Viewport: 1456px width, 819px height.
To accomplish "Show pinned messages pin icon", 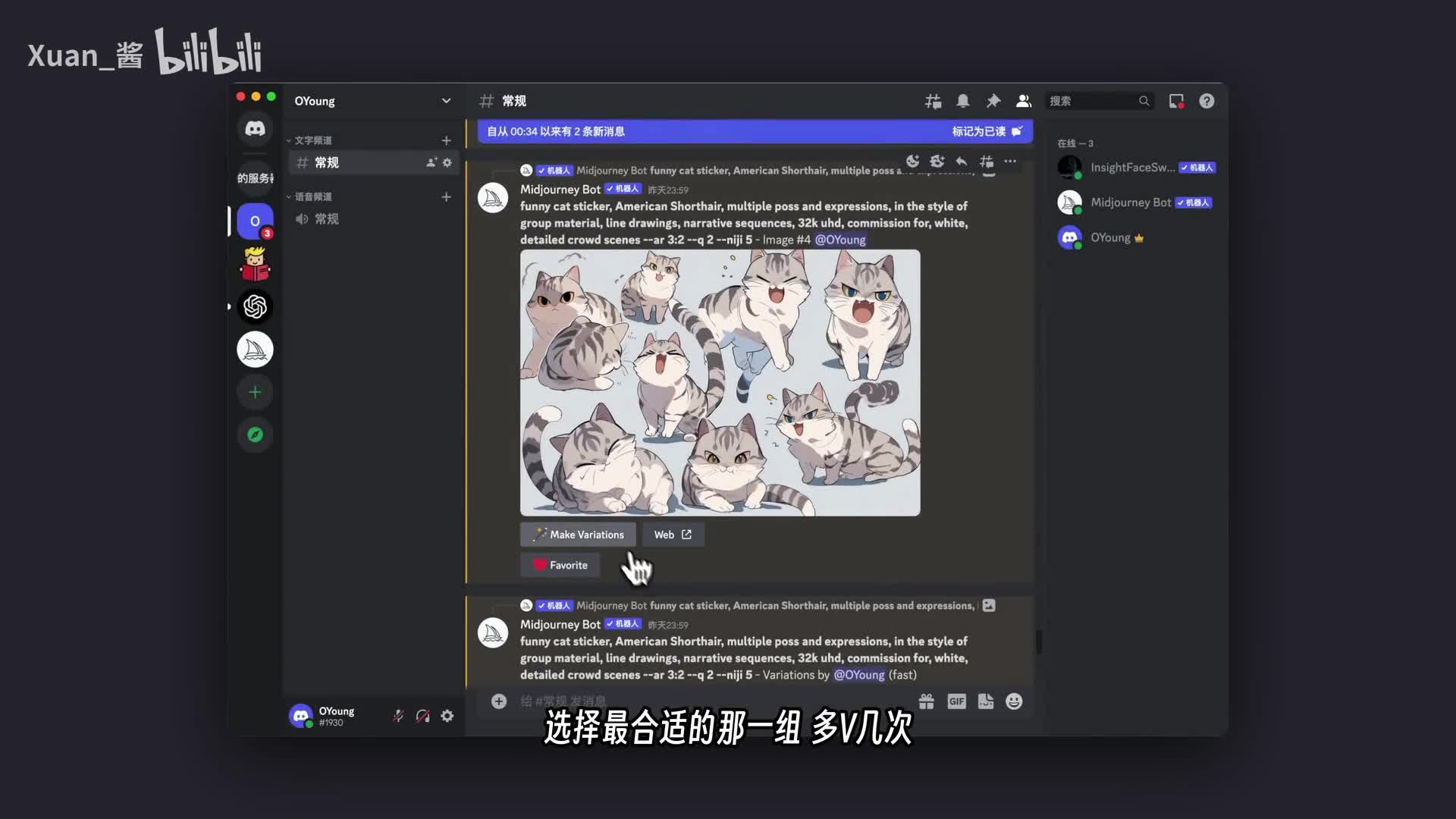I will click(993, 101).
